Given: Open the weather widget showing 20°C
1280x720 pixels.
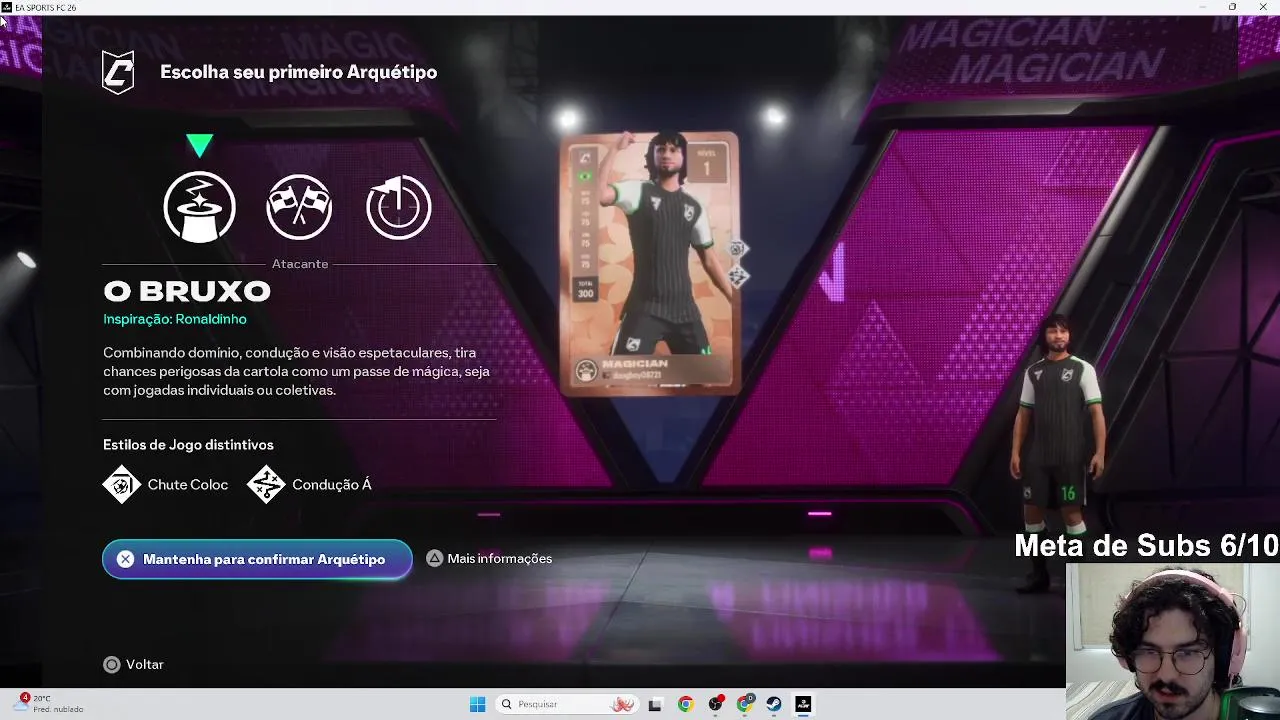Looking at the screenshot, I should 48,703.
